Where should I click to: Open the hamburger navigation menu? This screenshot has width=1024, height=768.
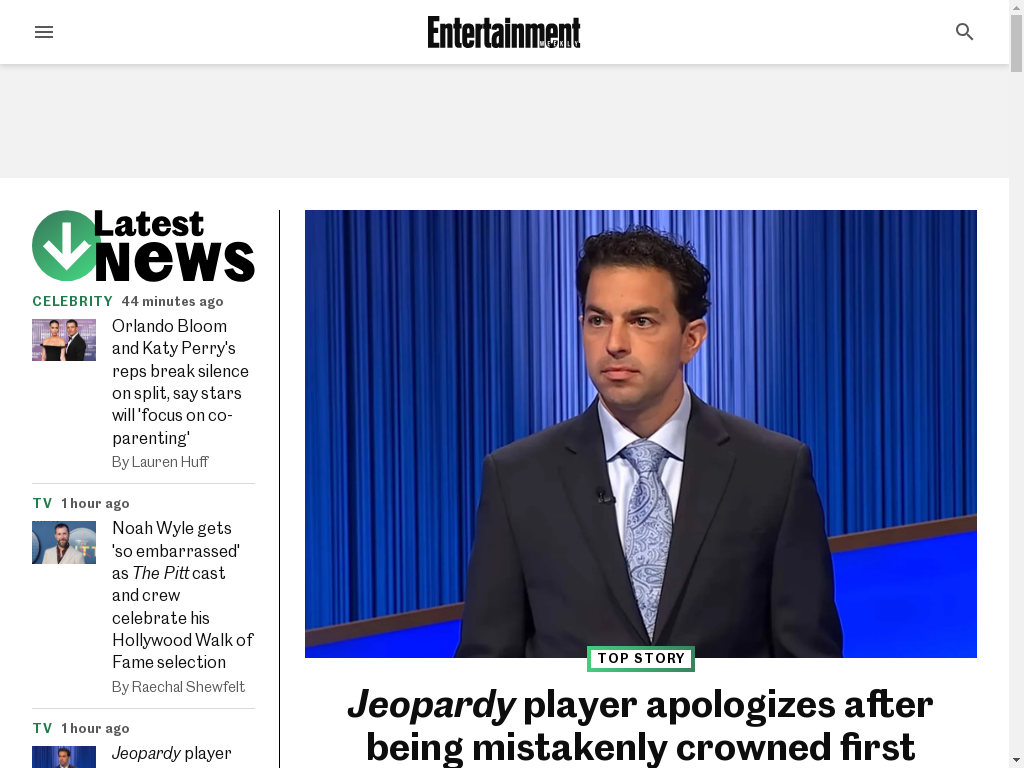(x=44, y=32)
